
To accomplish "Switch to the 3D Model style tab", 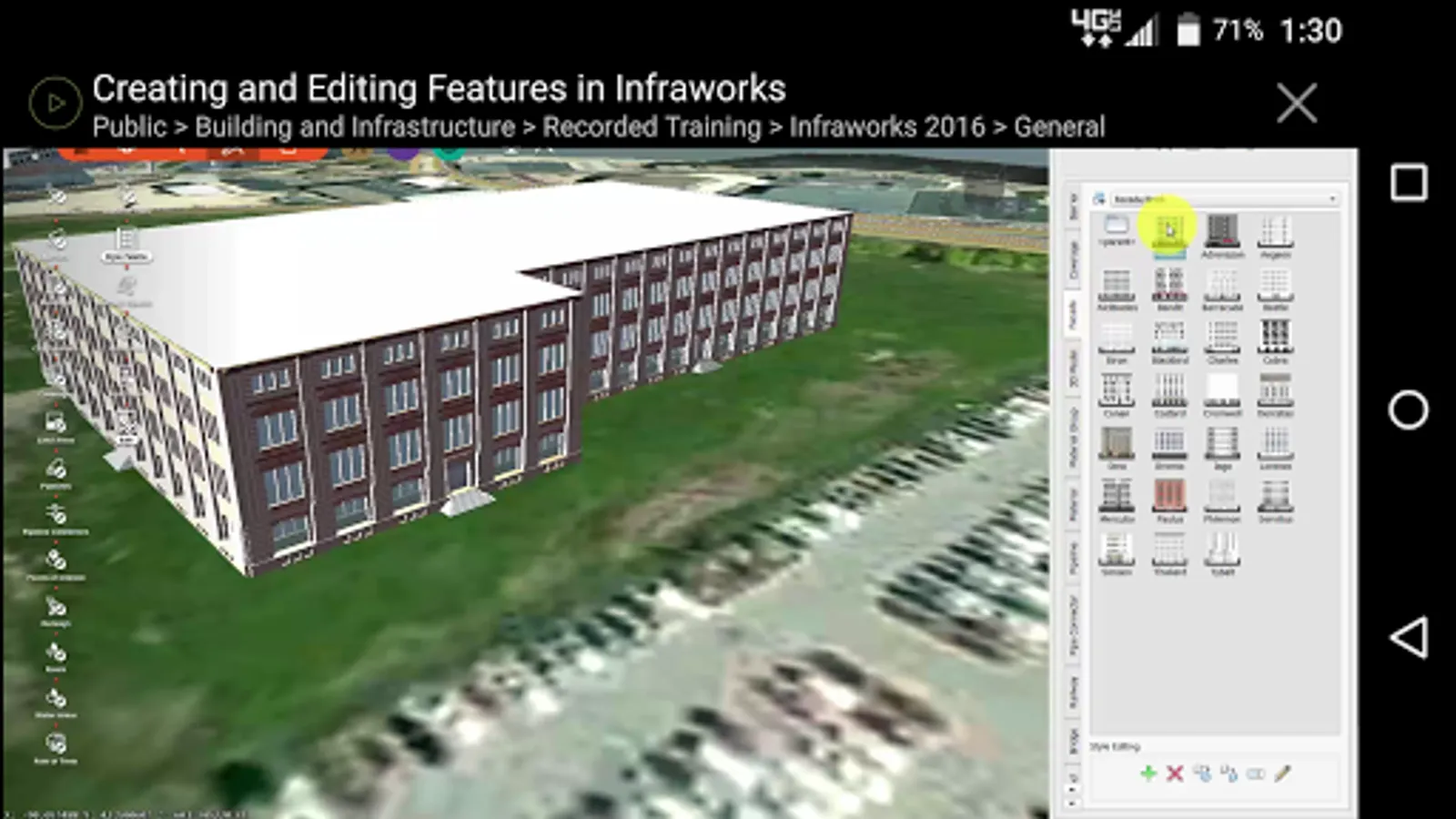I will (1074, 368).
